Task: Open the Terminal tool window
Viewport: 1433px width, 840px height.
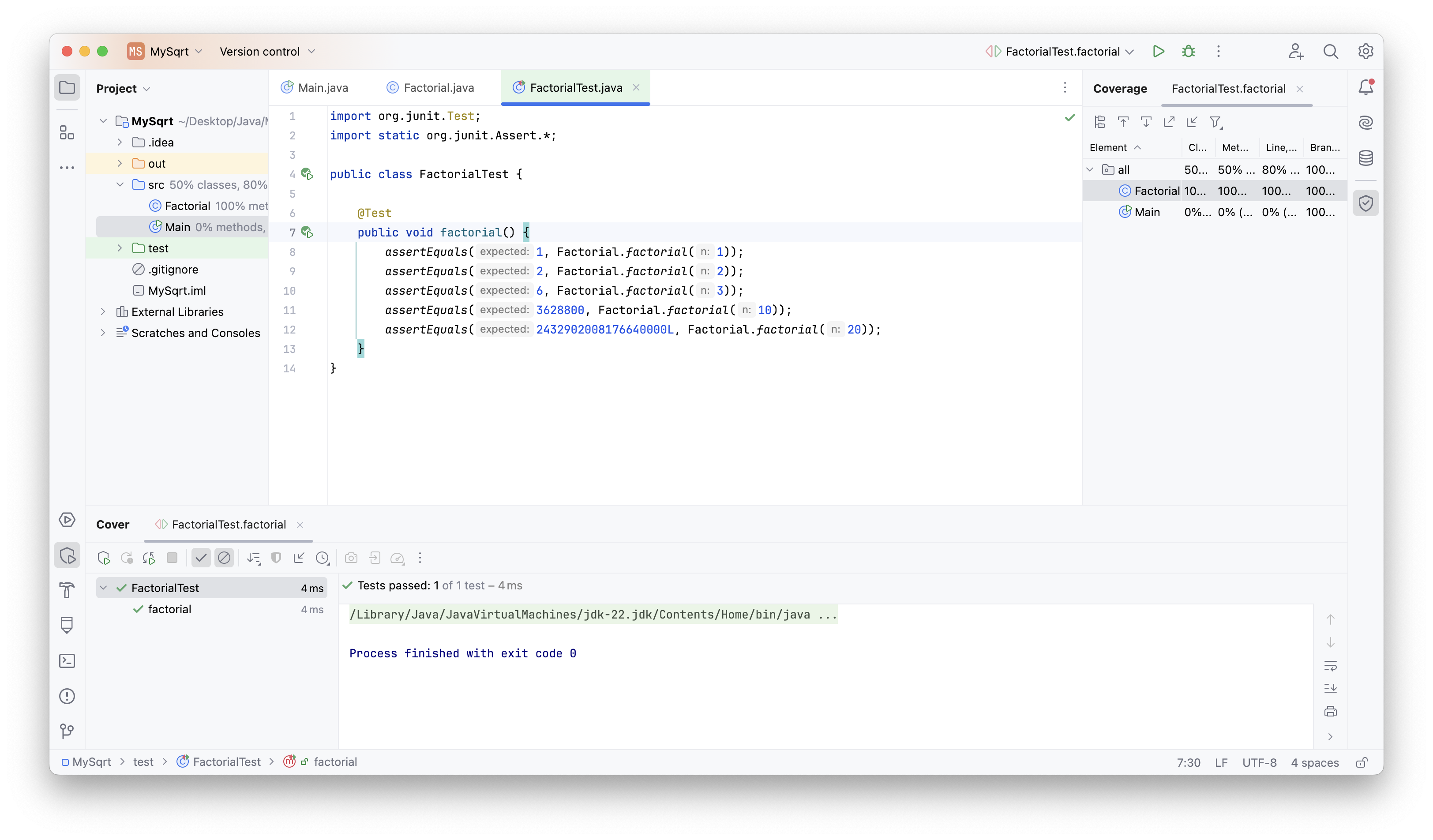Action: (67, 661)
